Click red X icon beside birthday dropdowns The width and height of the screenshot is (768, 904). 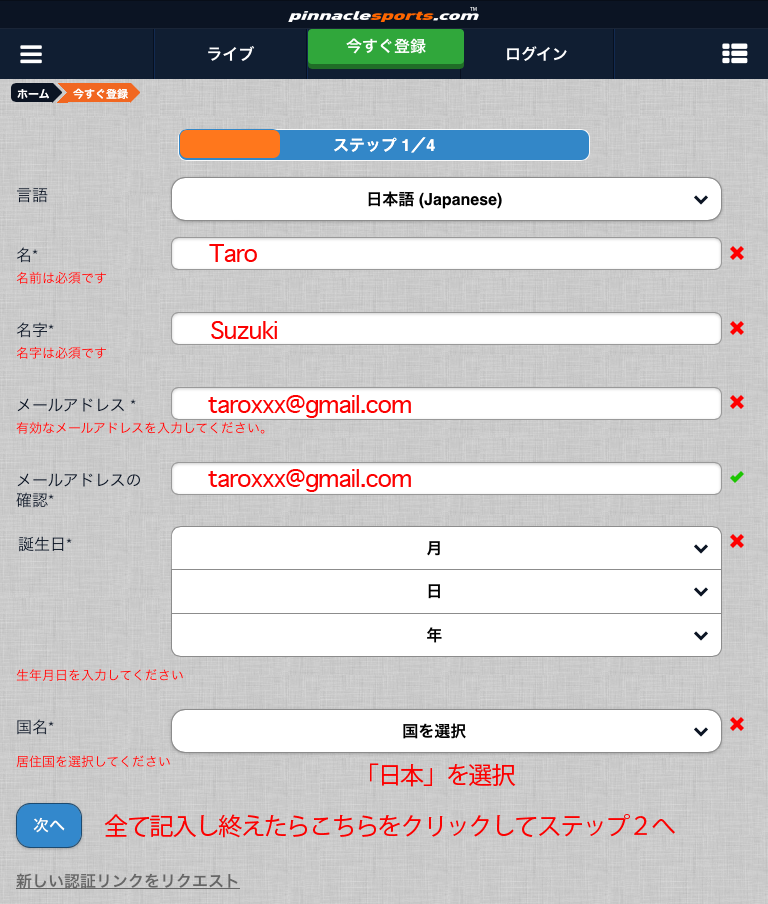(x=737, y=542)
